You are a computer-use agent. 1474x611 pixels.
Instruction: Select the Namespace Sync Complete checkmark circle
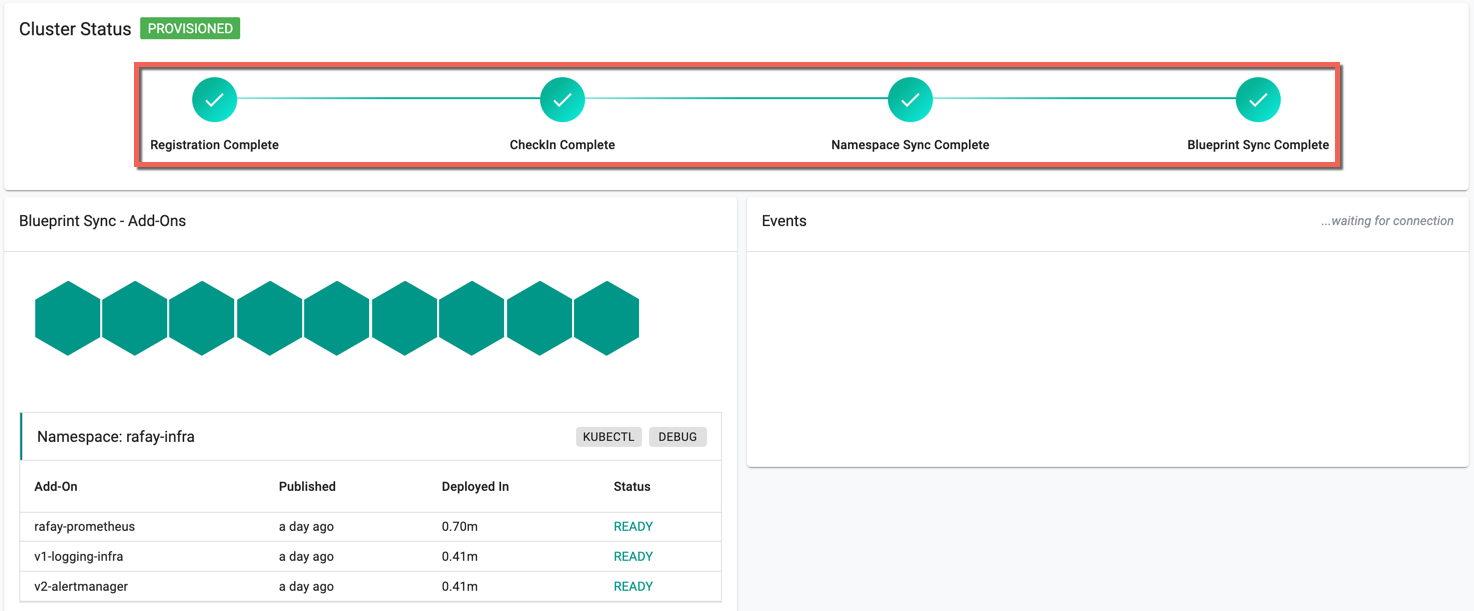(x=910, y=100)
